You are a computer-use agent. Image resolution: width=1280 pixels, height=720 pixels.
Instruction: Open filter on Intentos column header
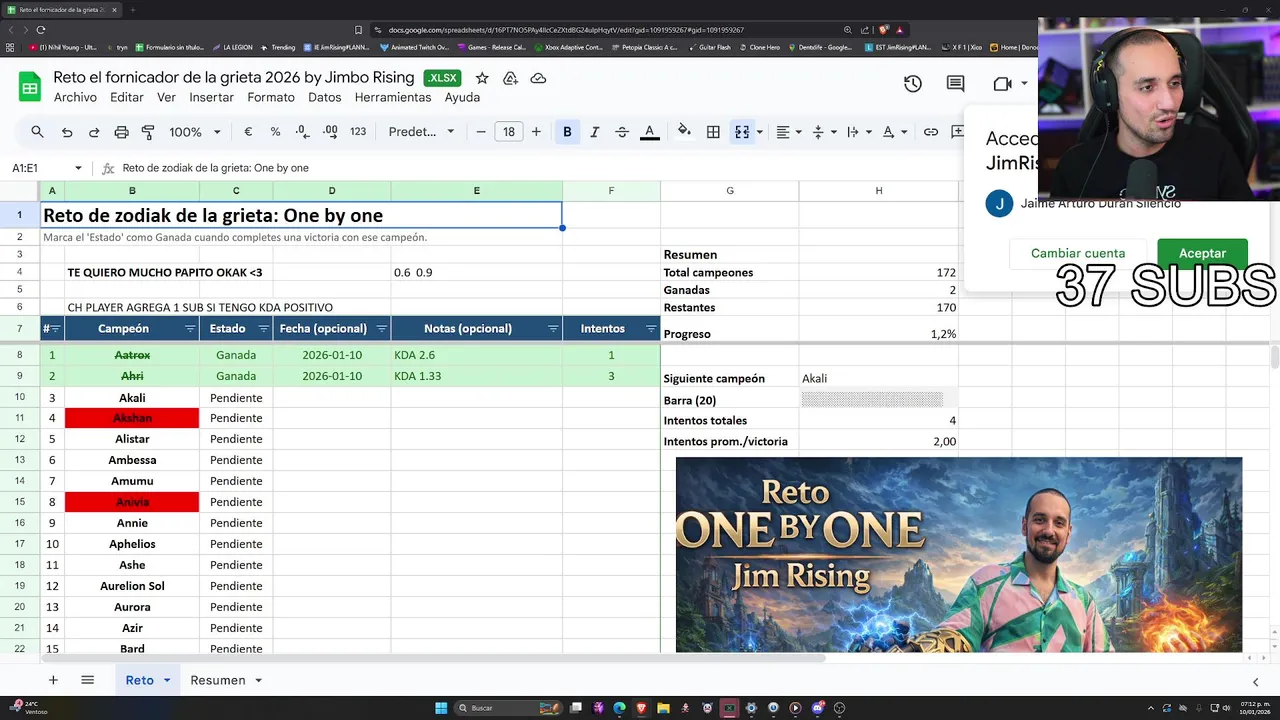coord(651,329)
